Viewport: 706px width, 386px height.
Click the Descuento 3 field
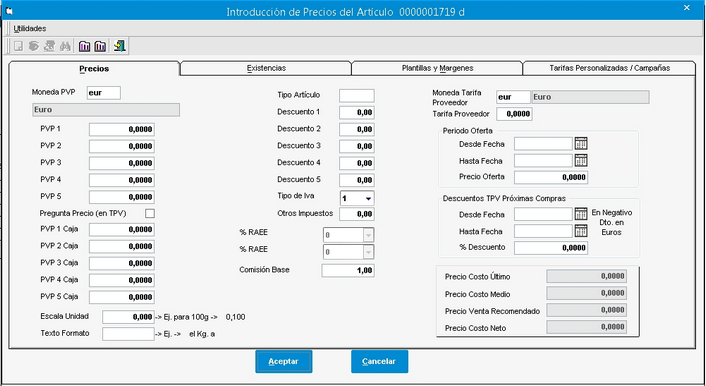pyautogui.click(x=357, y=146)
